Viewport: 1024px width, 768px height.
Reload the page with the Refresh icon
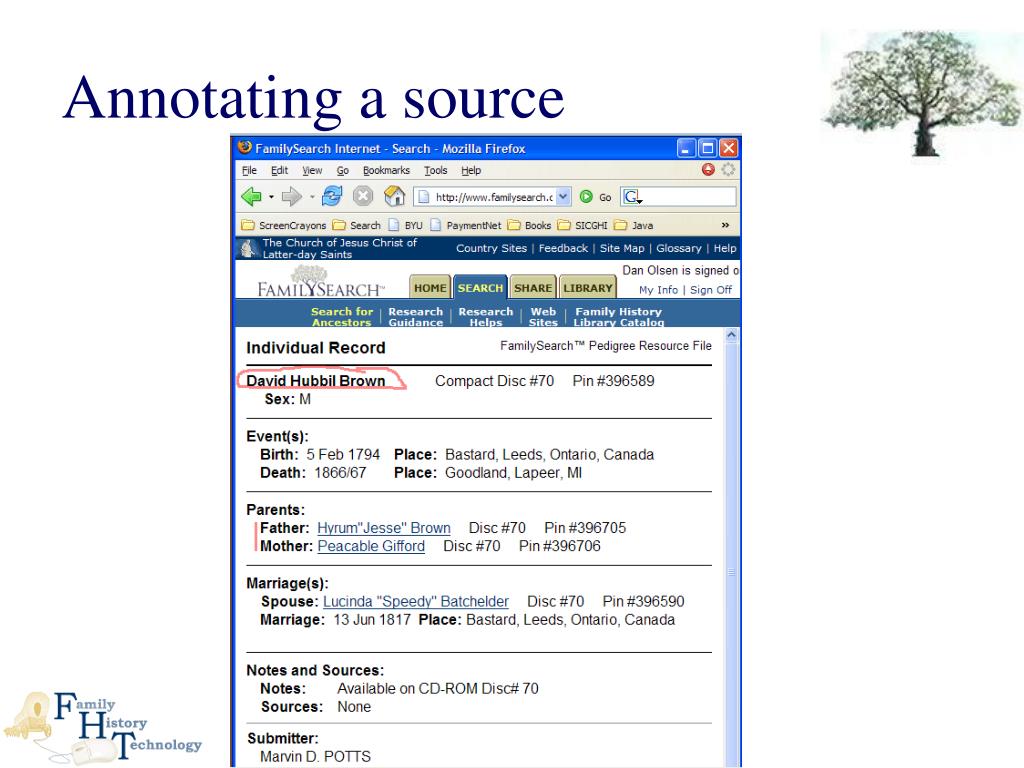coord(332,196)
